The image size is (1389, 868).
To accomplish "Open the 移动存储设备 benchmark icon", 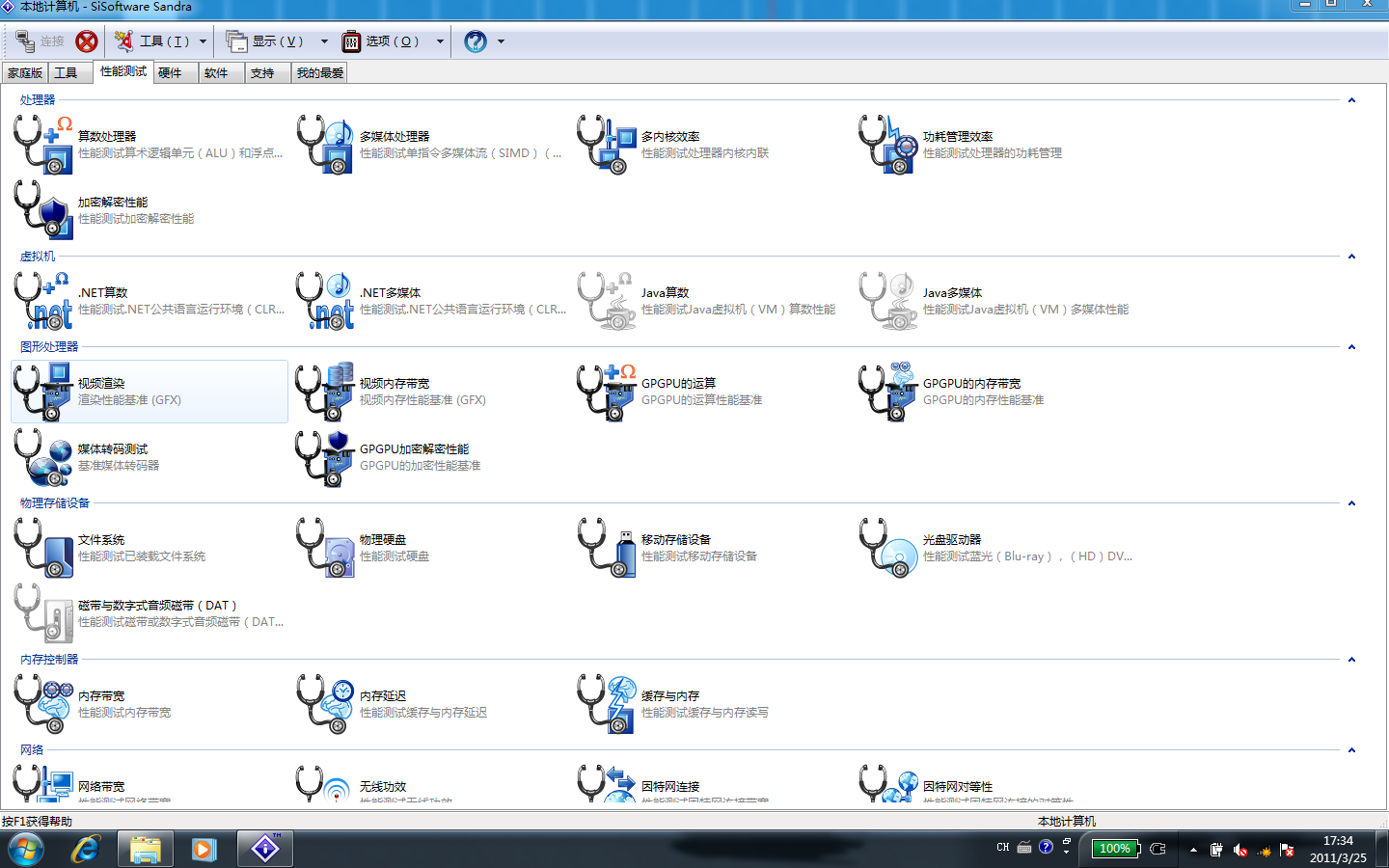I will coord(608,548).
